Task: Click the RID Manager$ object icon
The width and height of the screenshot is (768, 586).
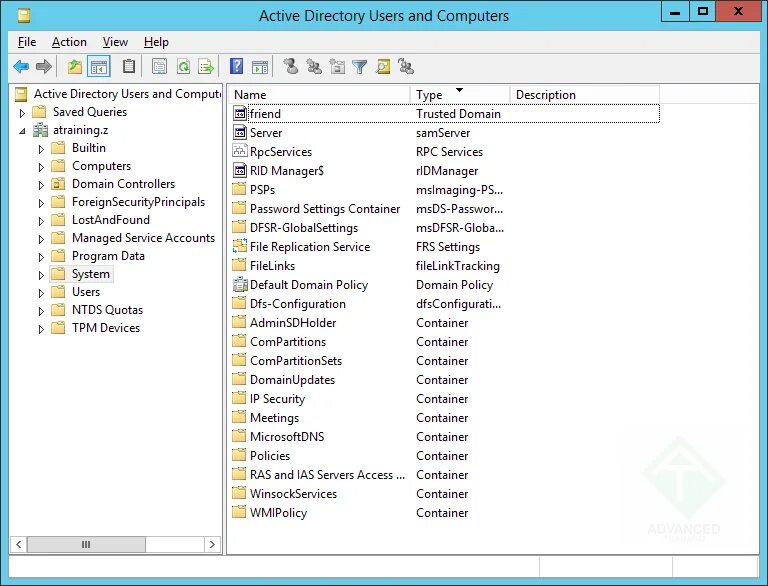Action: click(x=240, y=171)
